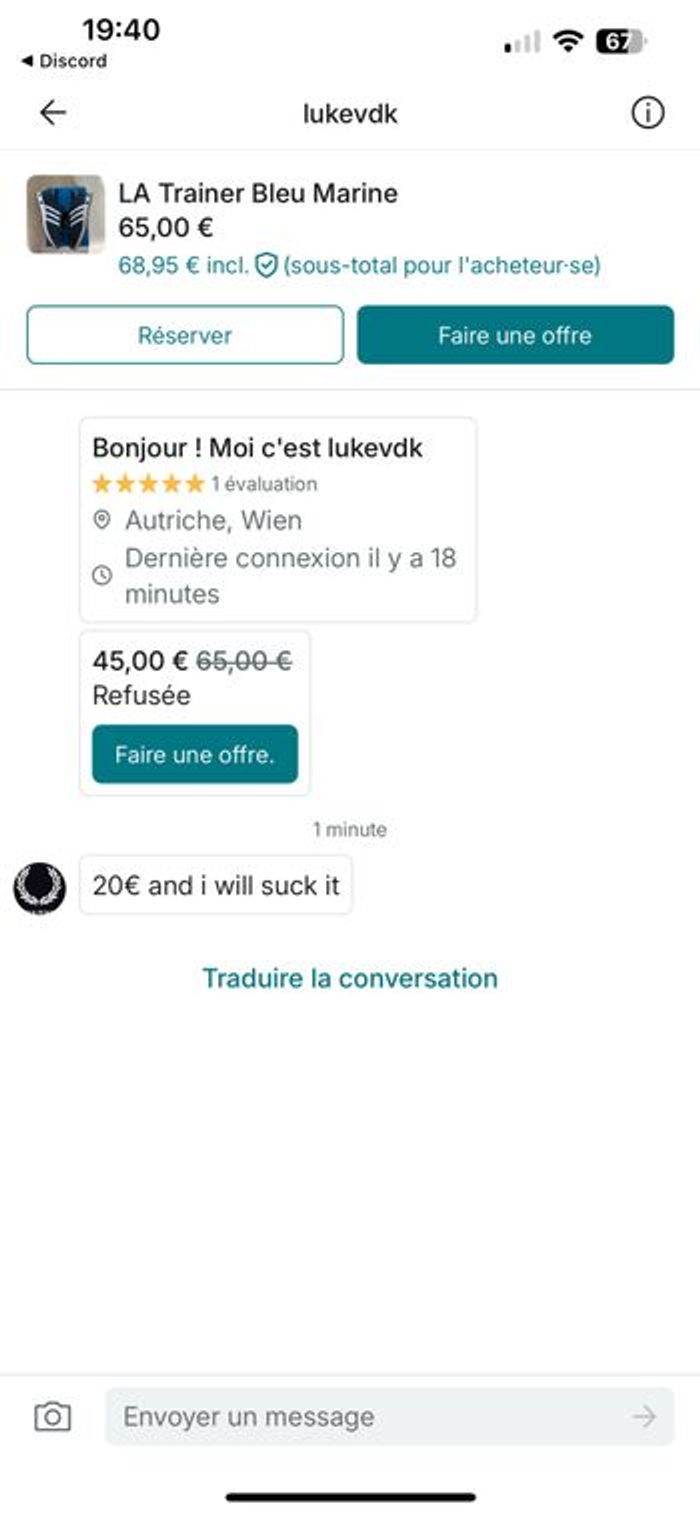Return to Discord via back indicator

[x=64, y=61]
